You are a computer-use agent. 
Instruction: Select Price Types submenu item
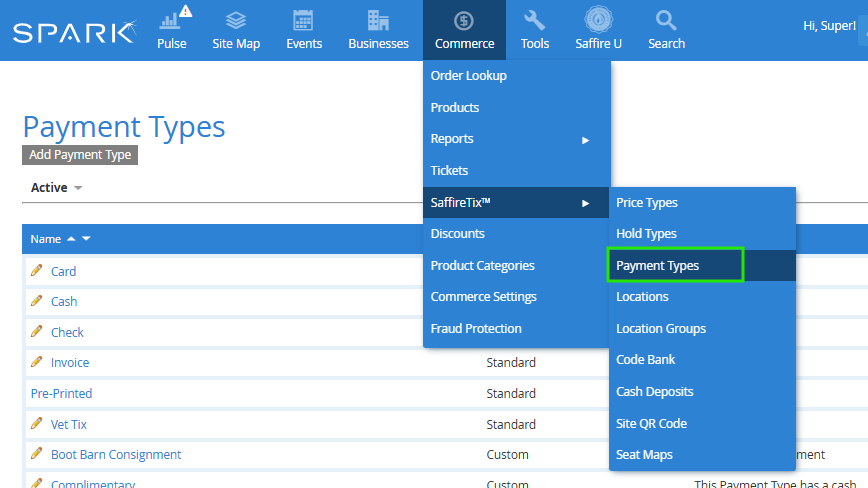[x=647, y=203]
